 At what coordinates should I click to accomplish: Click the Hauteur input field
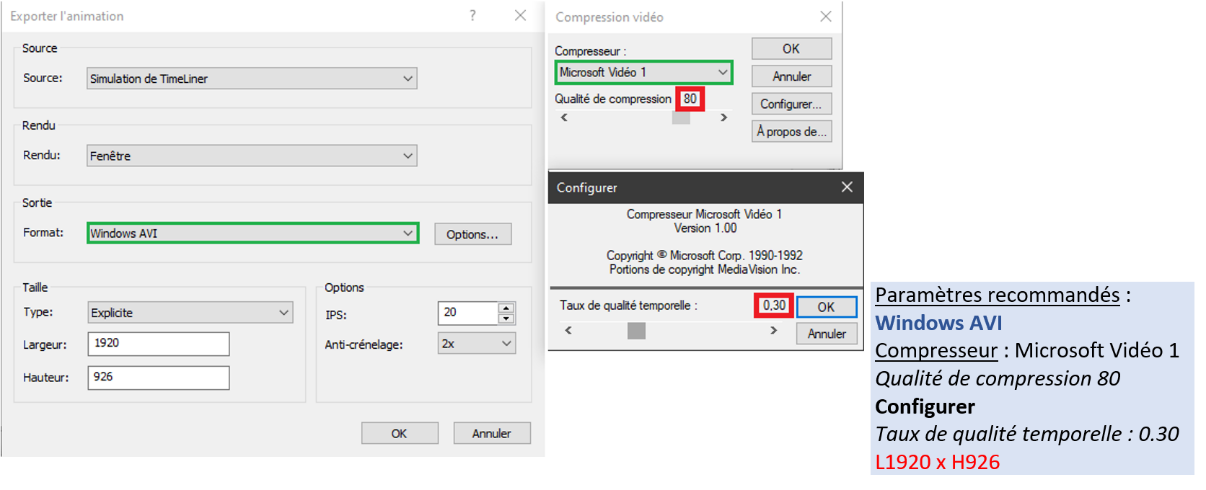coord(158,378)
